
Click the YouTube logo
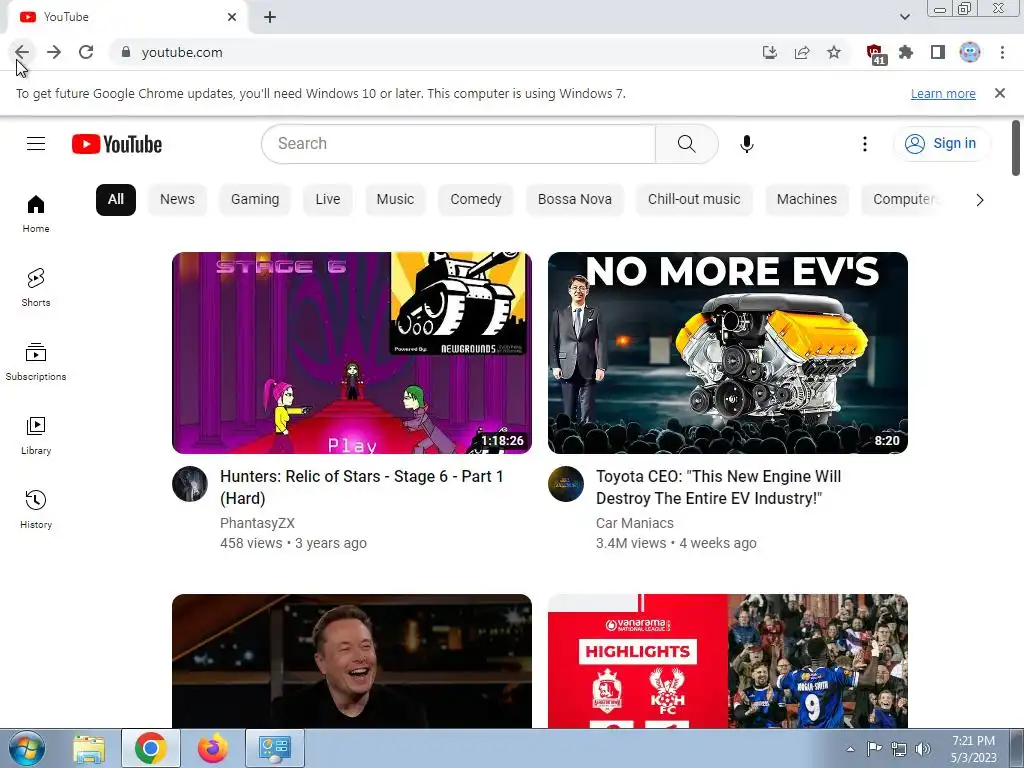tap(117, 144)
